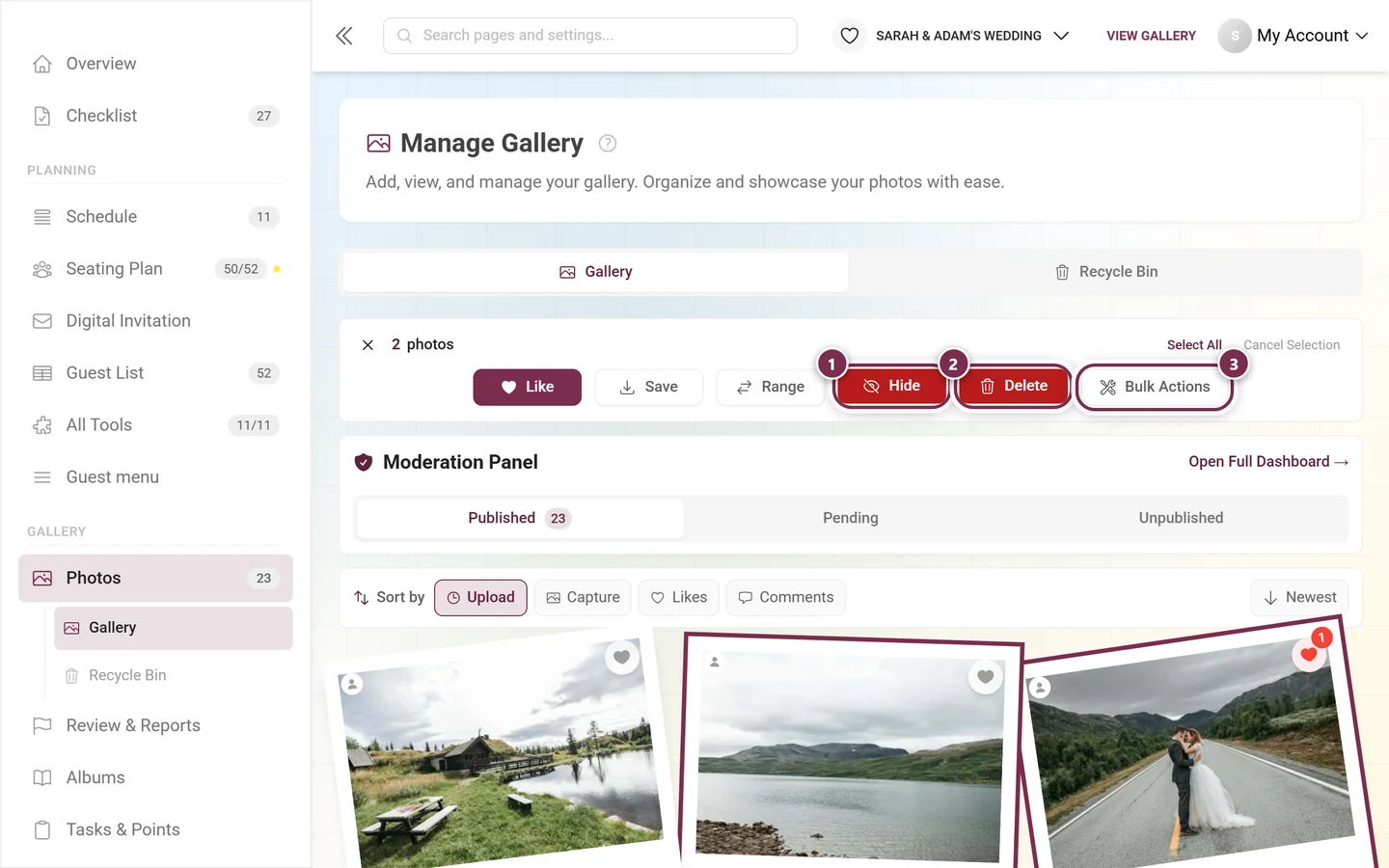Open the Albums page
1389x868 pixels.
click(155, 778)
